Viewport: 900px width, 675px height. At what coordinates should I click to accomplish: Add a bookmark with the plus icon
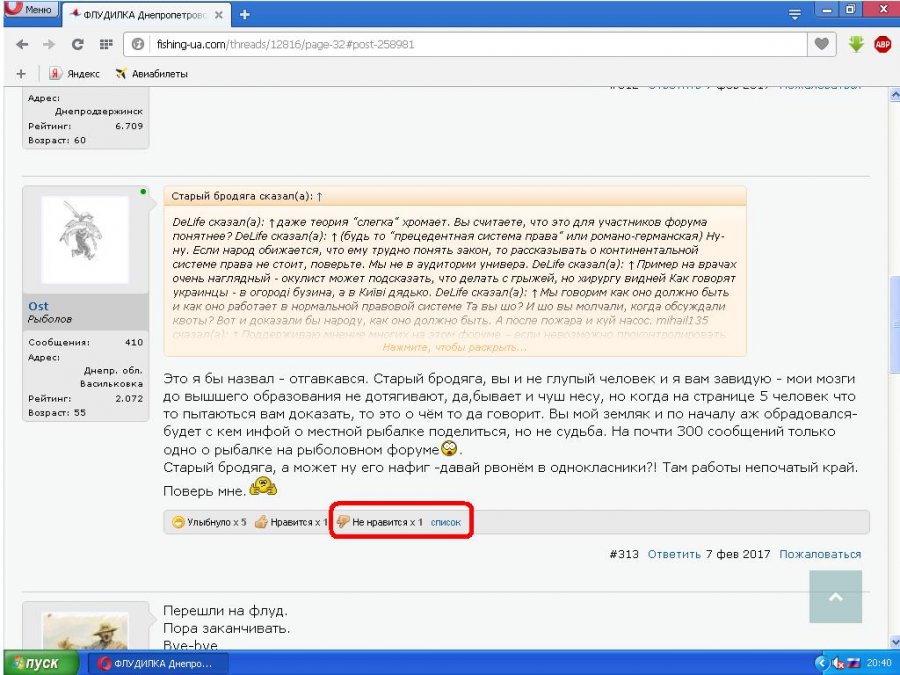point(21,73)
